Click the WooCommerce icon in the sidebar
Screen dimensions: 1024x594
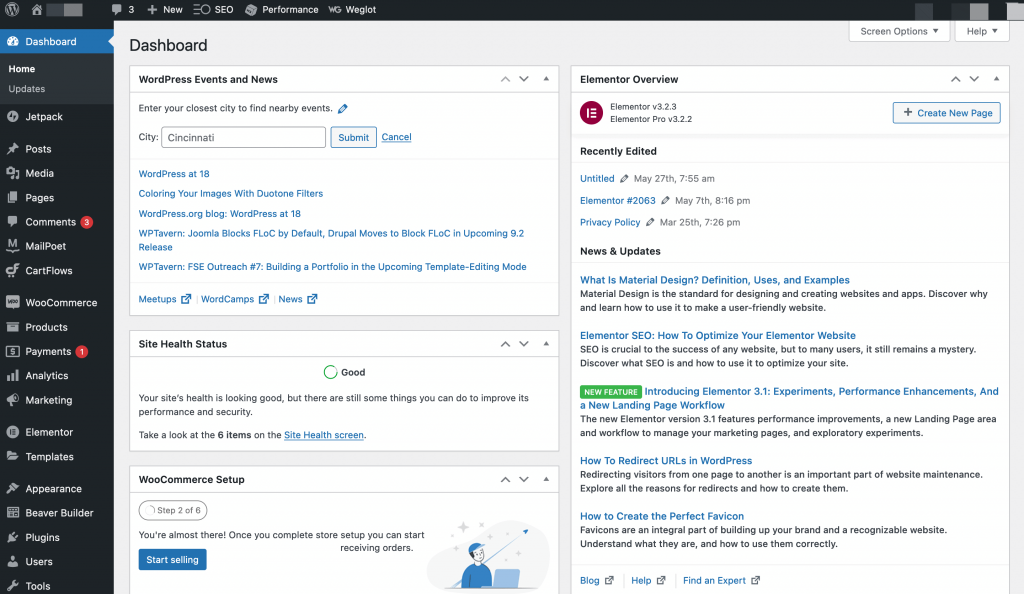[12, 302]
